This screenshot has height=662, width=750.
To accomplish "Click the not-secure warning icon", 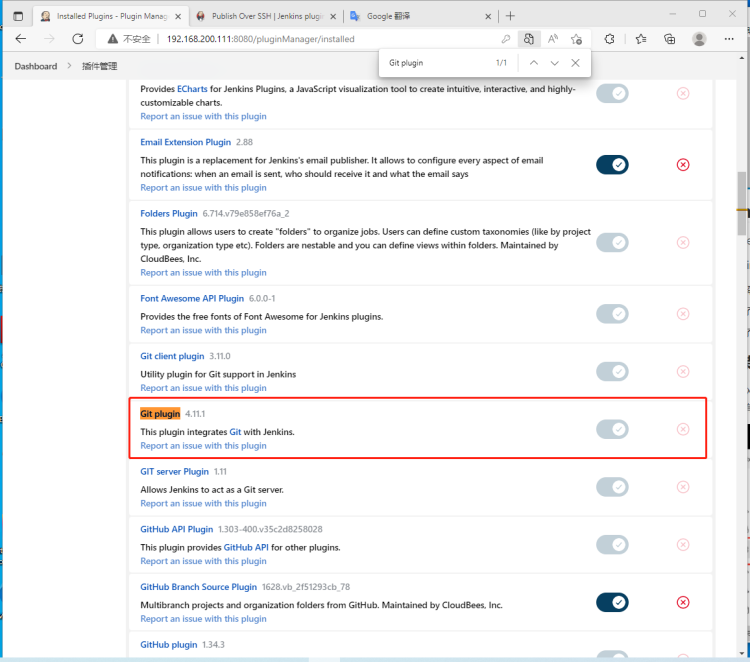I will pyautogui.click(x=112, y=39).
